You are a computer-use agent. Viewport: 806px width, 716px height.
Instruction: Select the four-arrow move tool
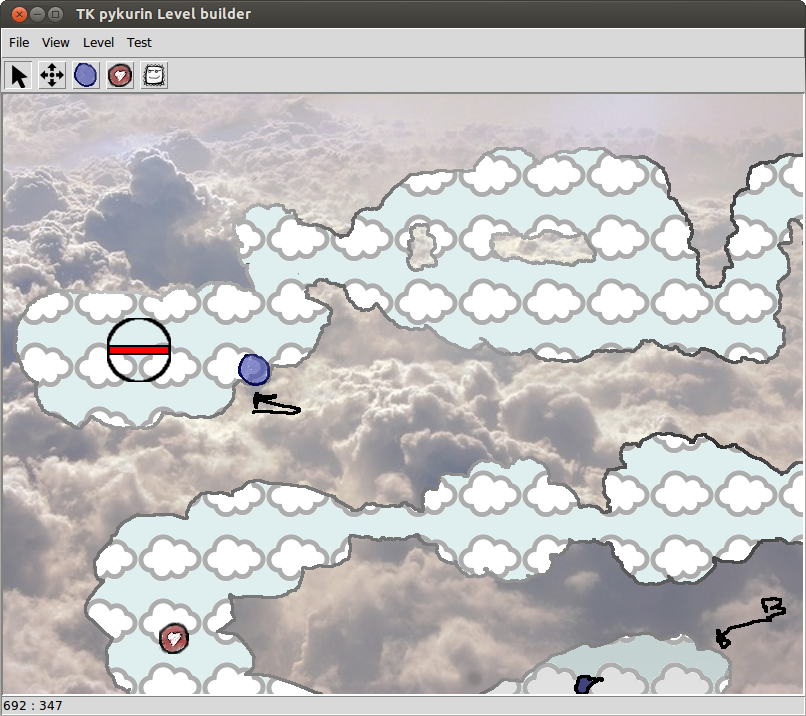tap(52, 76)
